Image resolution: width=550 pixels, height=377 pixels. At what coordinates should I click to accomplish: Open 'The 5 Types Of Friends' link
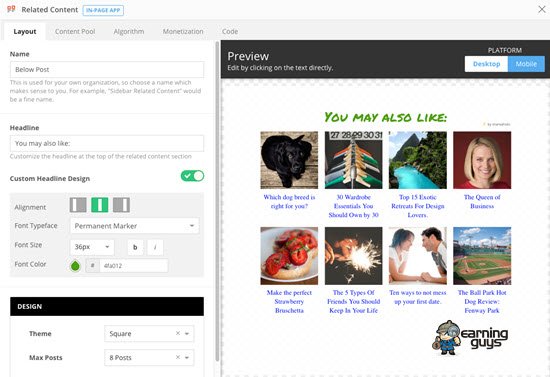354,302
